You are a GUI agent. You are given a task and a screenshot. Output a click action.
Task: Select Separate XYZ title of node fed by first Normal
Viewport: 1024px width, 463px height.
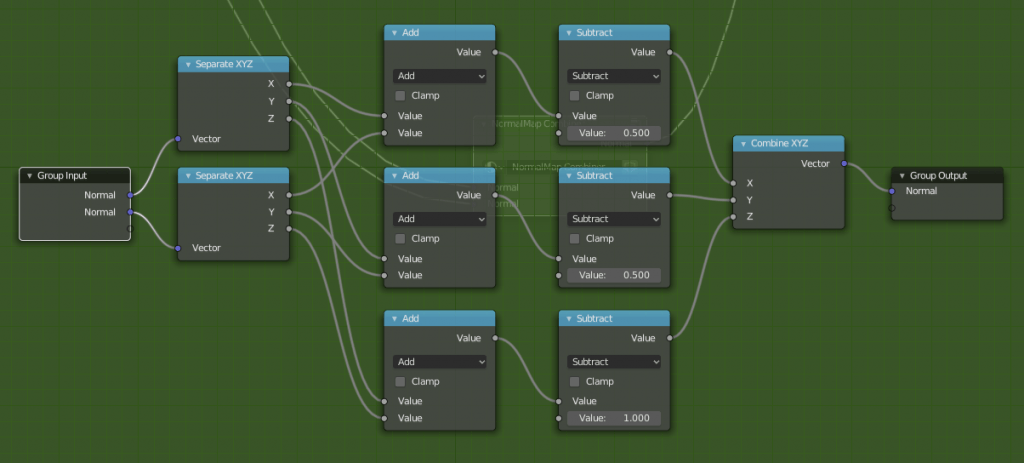(224, 65)
